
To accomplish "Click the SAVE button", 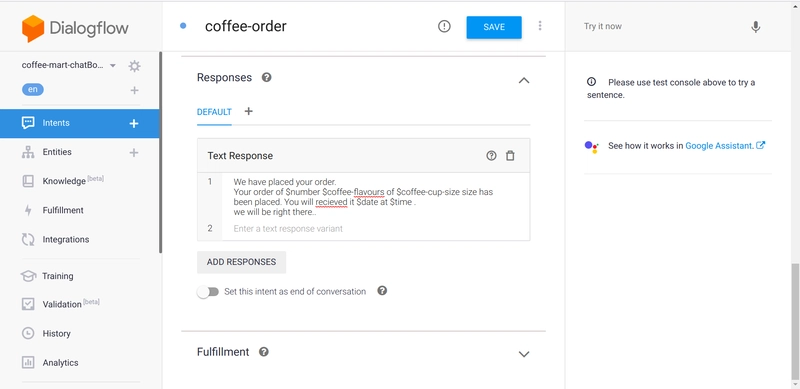I will coord(494,28).
